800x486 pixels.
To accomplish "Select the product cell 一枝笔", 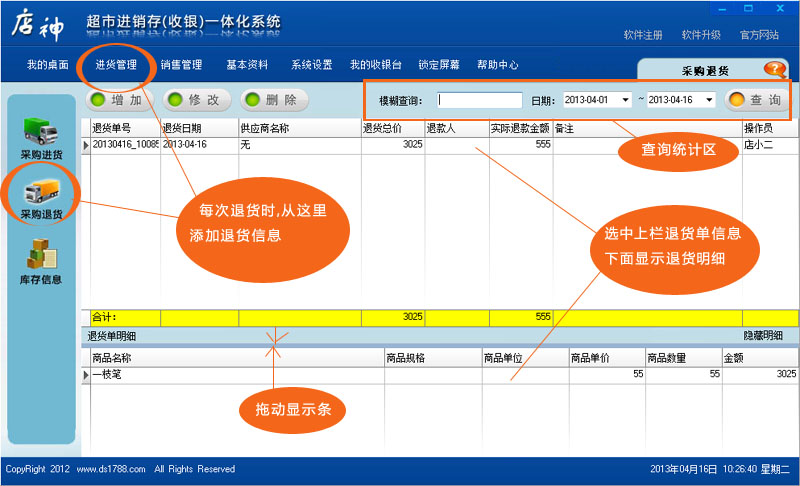I will point(237,374).
